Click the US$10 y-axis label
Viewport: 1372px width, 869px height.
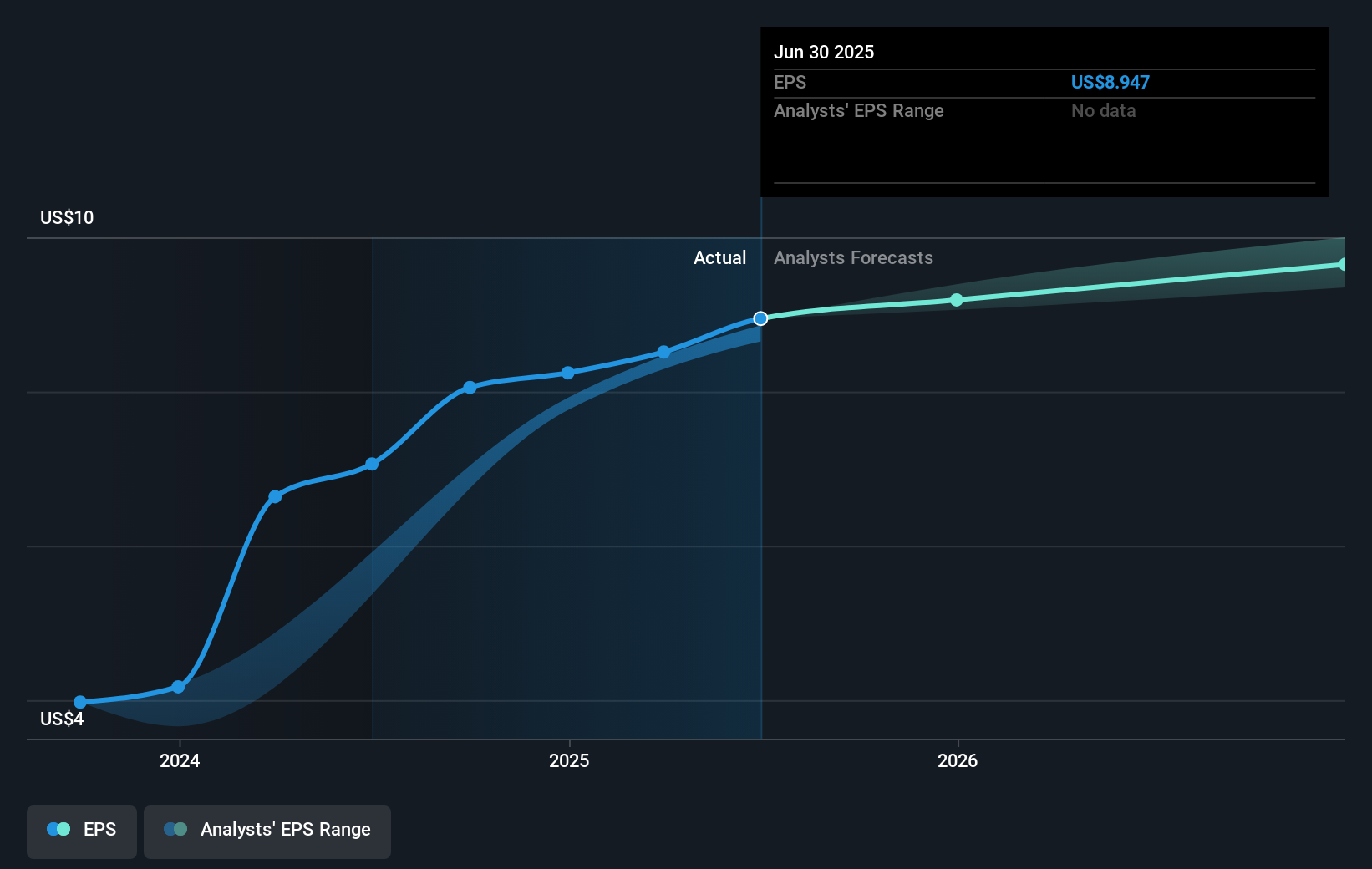(x=67, y=217)
